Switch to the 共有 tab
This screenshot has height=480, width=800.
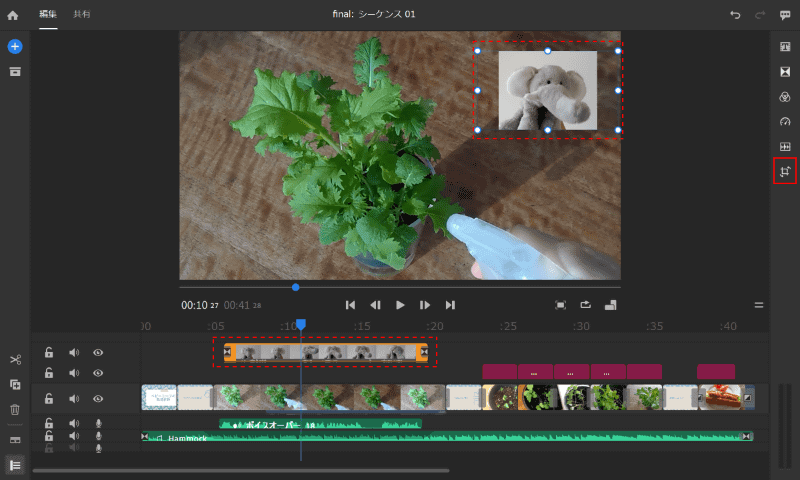click(82, 14)
